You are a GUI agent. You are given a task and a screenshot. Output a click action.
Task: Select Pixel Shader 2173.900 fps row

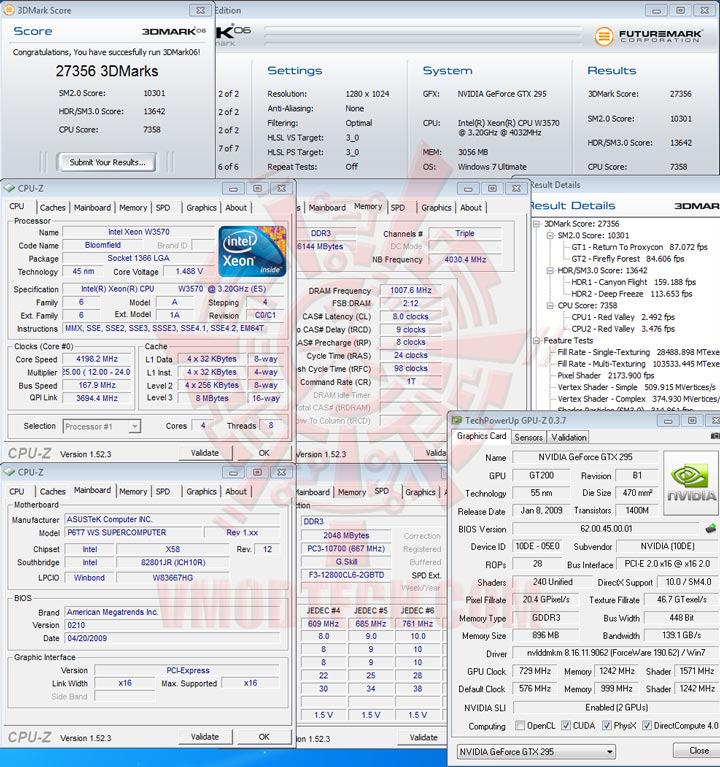point(606,375)
